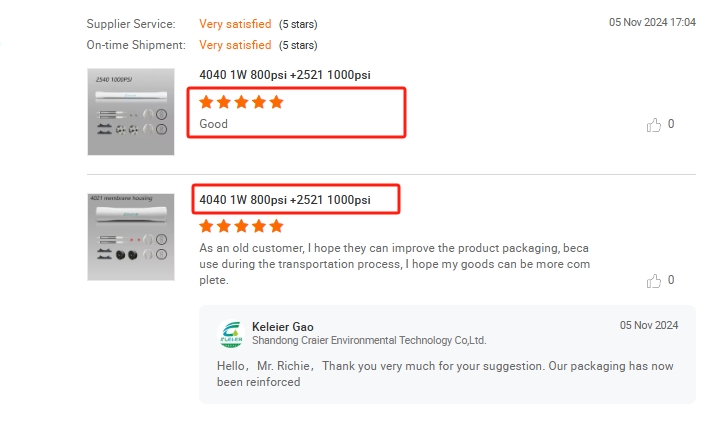Click the supplier reply text to Mr. Richie
This screenshot has width=720, height=427.
point(444,373)
